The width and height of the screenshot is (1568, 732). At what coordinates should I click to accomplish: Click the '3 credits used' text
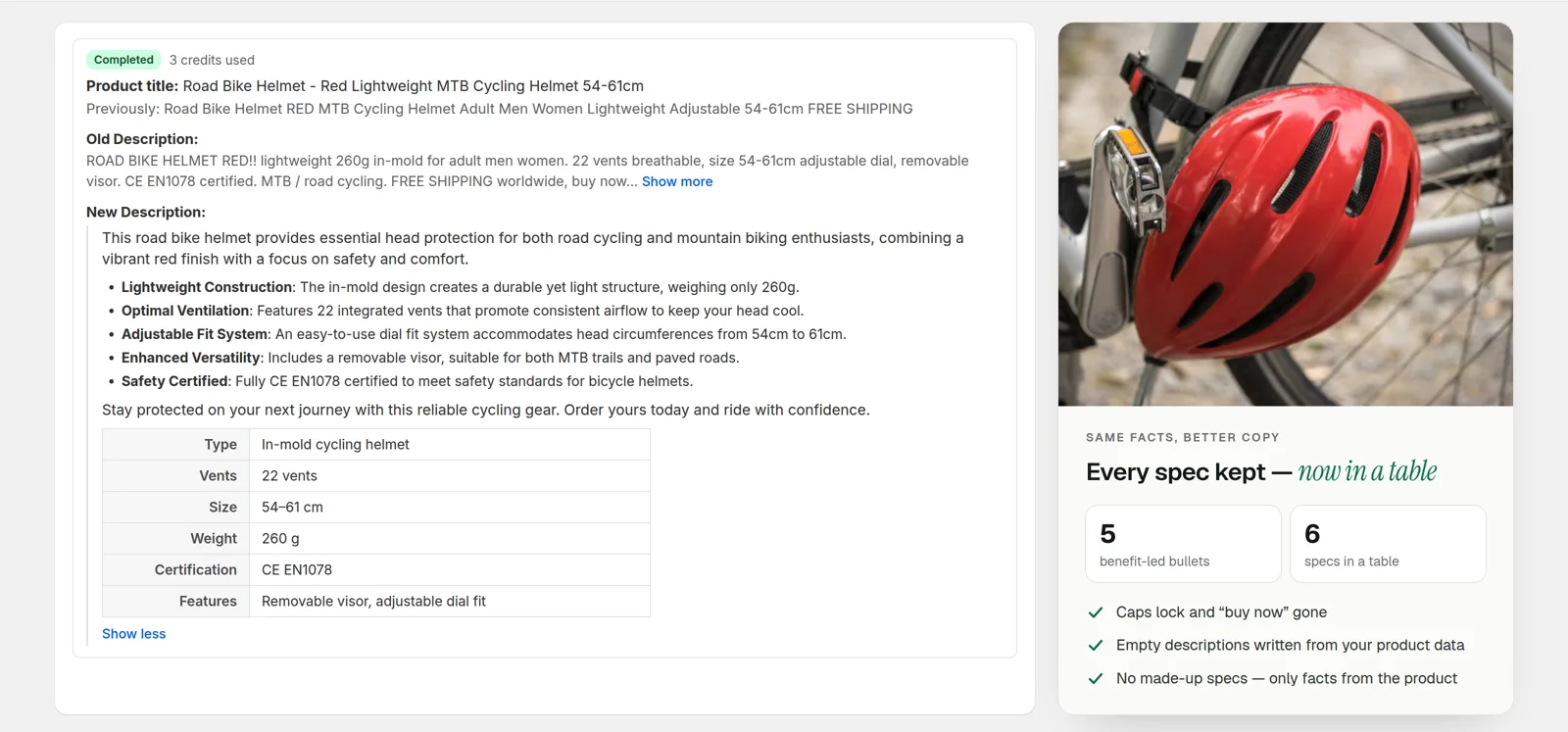(212, 60)
